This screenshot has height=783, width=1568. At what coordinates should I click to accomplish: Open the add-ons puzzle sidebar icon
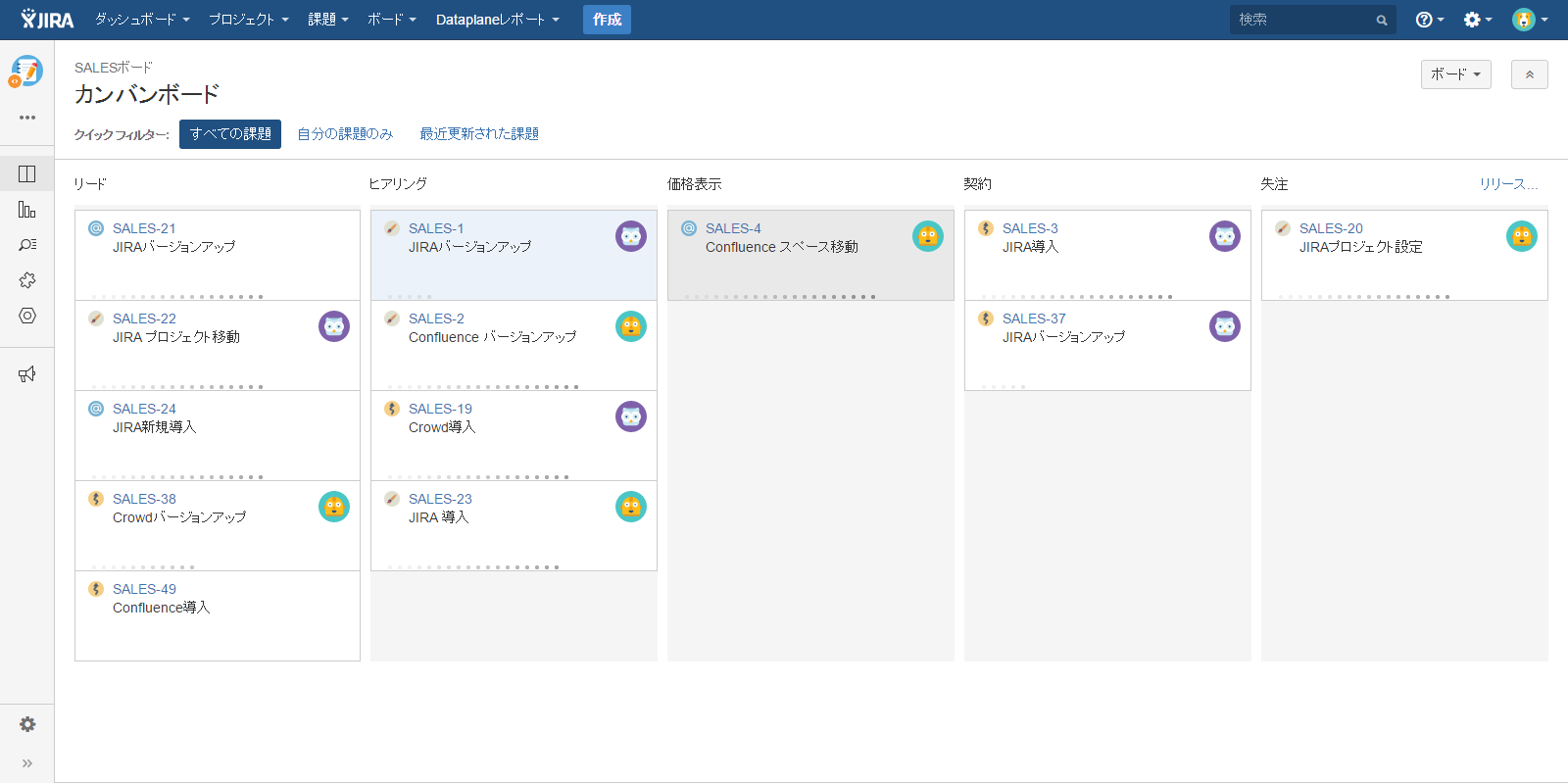coord(27,280)
